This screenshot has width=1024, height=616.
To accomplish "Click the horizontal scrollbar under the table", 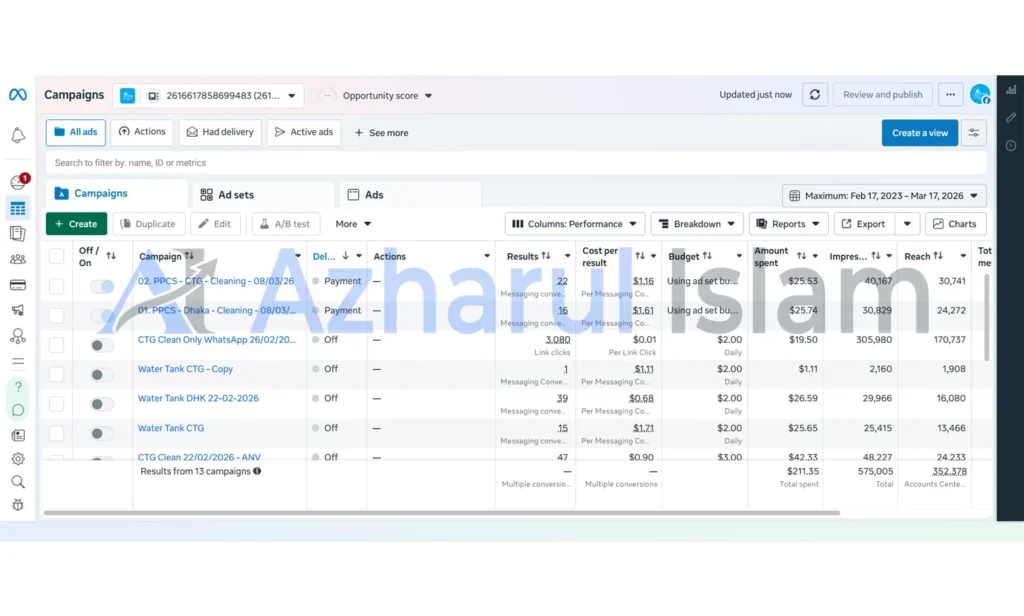I will [x=441, y=513].
